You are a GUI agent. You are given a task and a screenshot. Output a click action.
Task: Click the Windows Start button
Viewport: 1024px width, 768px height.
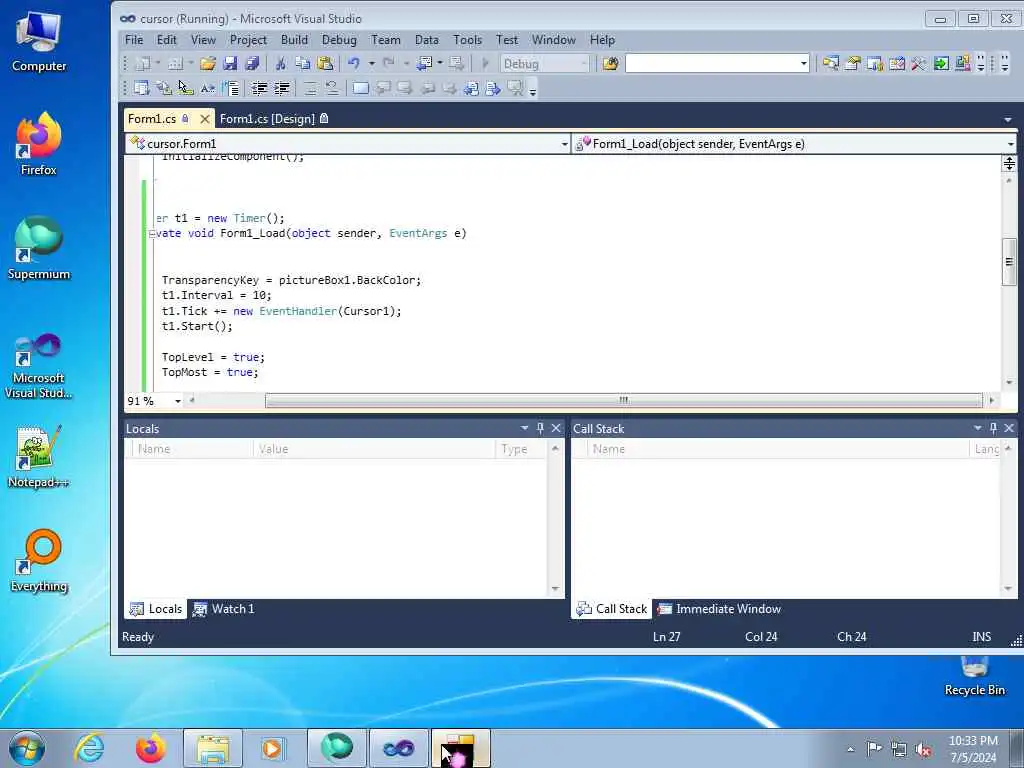pyautogui.click(x=27, y=748)
